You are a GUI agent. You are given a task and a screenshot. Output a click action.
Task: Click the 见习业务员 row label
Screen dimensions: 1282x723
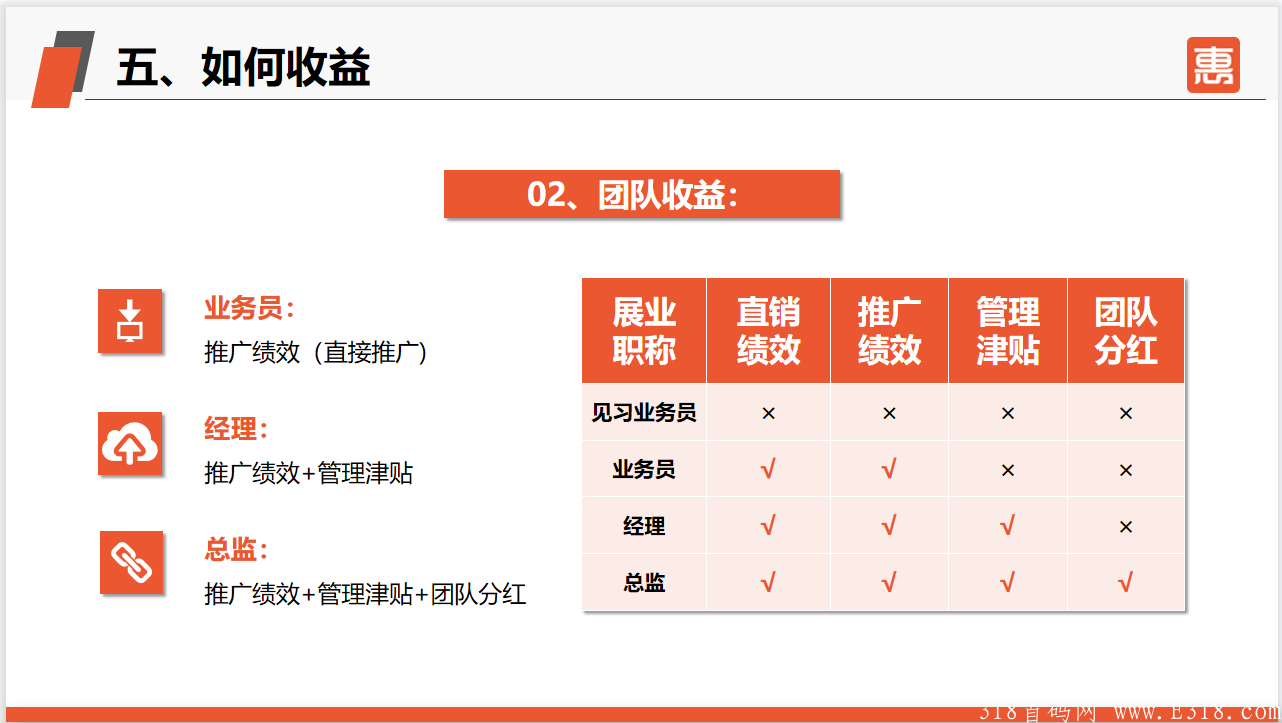644,412
